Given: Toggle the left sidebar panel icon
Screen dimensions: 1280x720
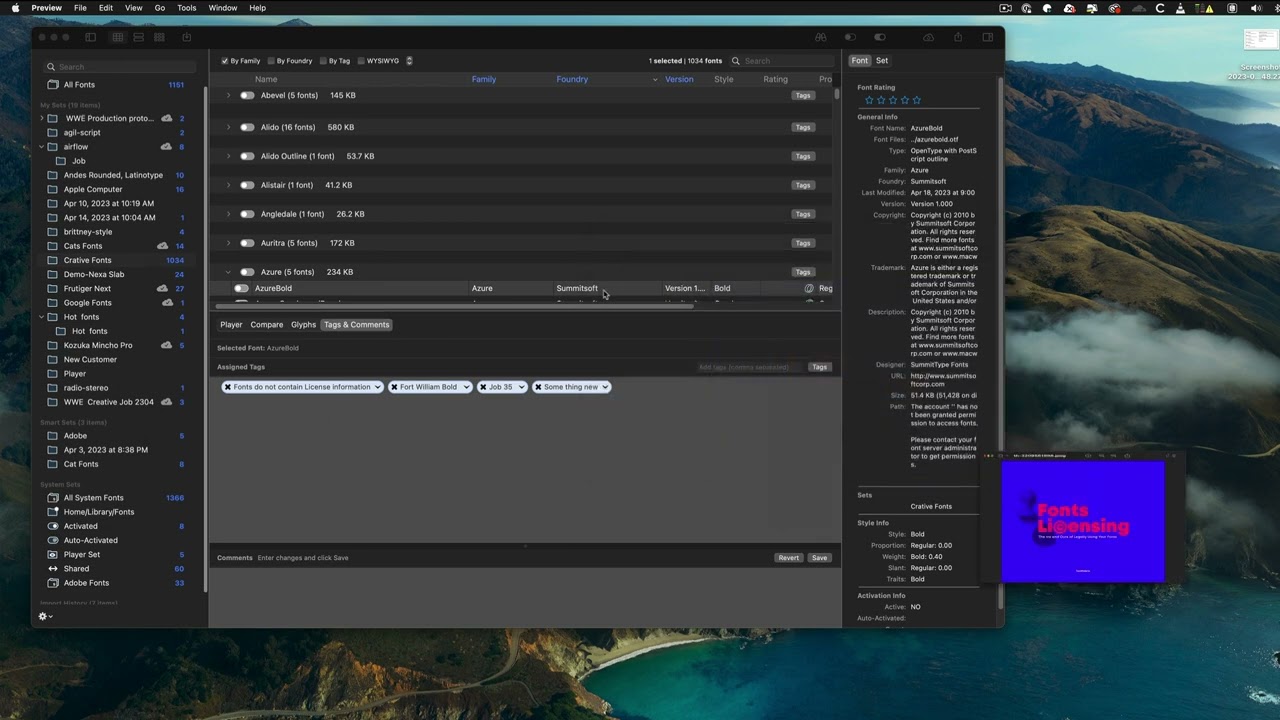Looking at the screenshot, I should 90,37.
